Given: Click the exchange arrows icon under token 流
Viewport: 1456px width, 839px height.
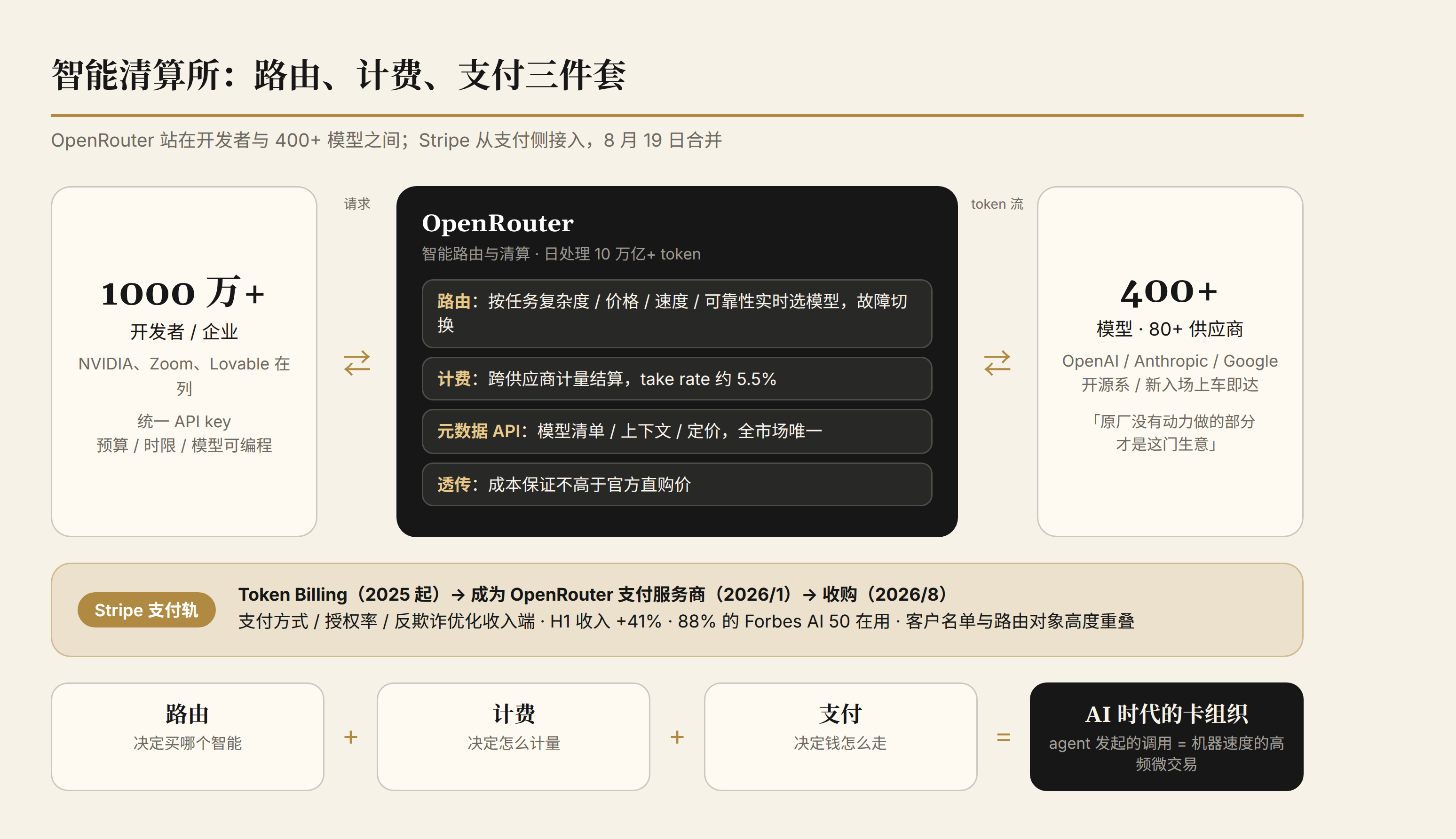Looking at the screenshot, I should click(997, 363).
